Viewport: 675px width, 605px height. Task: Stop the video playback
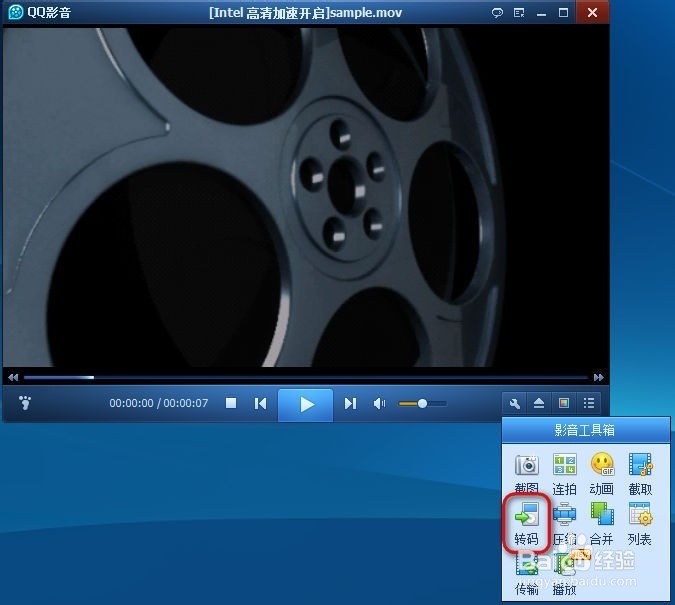(231, 403)
